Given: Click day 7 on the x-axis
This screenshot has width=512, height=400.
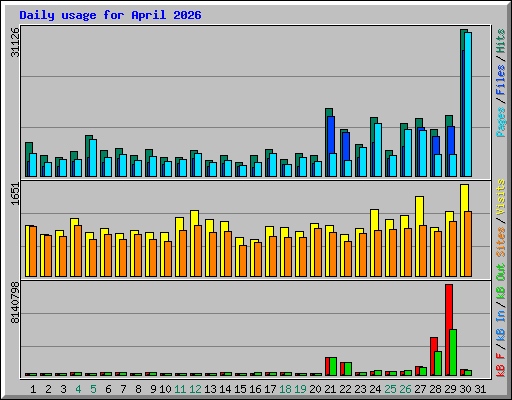Looking at the screenshot, I should tap(123, 389).
